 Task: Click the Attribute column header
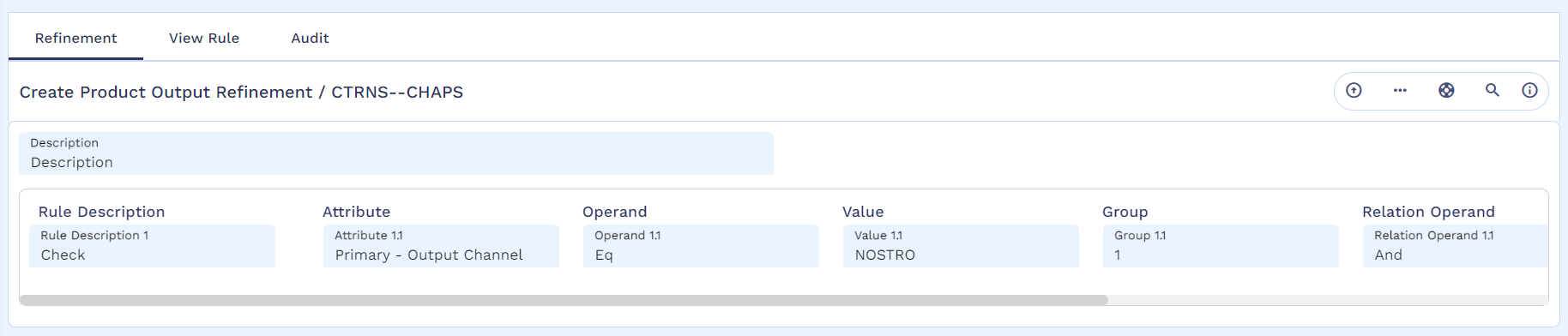pyautogui.click(x=356, y=212)
